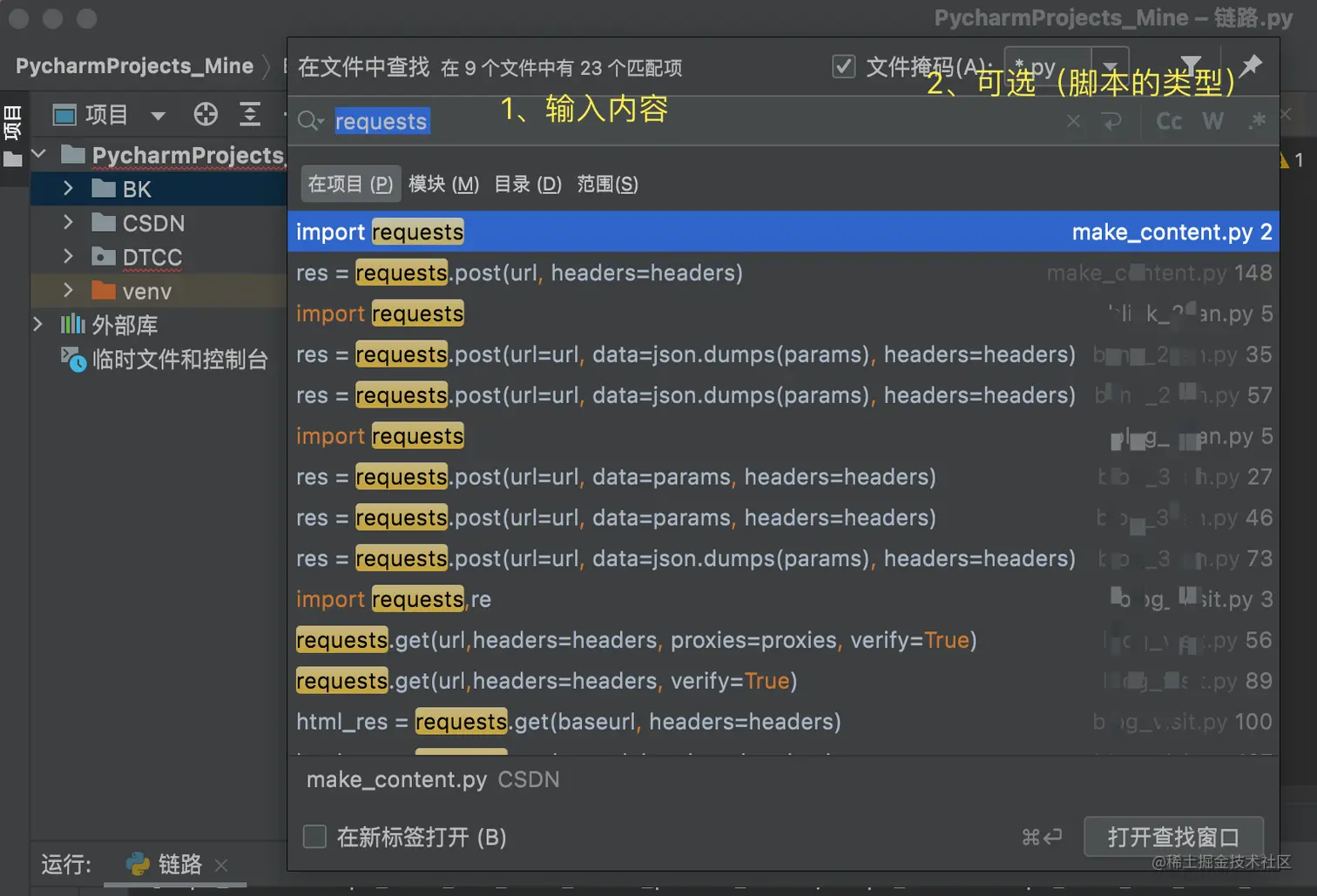The height and width of the screenshot is (896, 1317).
Task: Click the orange venv folder icon
Action: coord(104,291)
